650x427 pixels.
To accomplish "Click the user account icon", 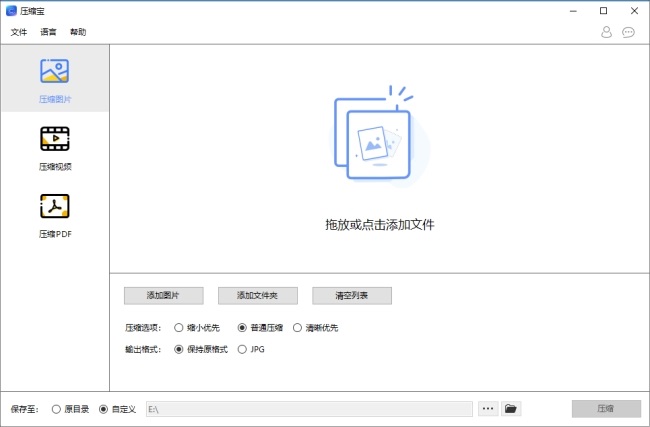I will click(x=606, y=32).
